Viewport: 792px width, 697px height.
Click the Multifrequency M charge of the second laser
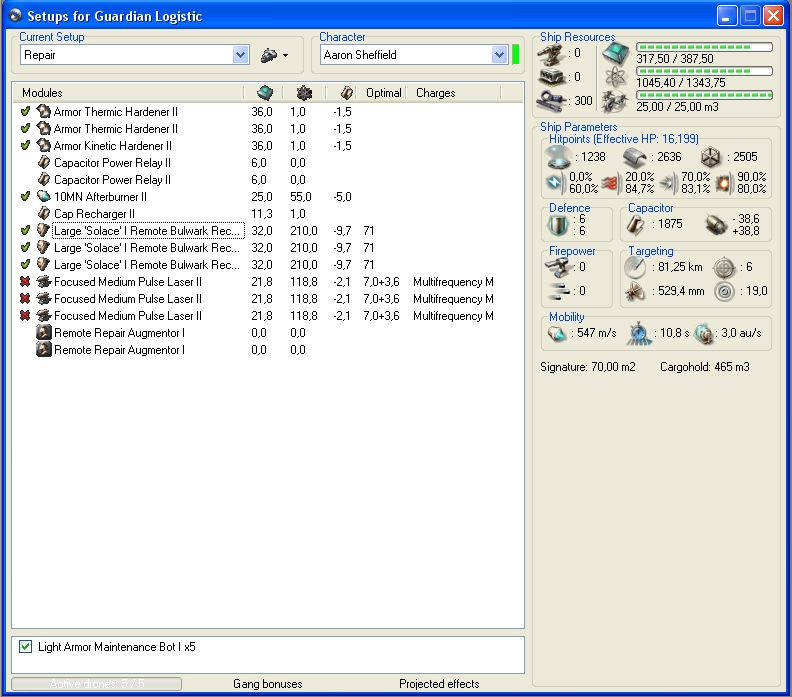point(453,298)
